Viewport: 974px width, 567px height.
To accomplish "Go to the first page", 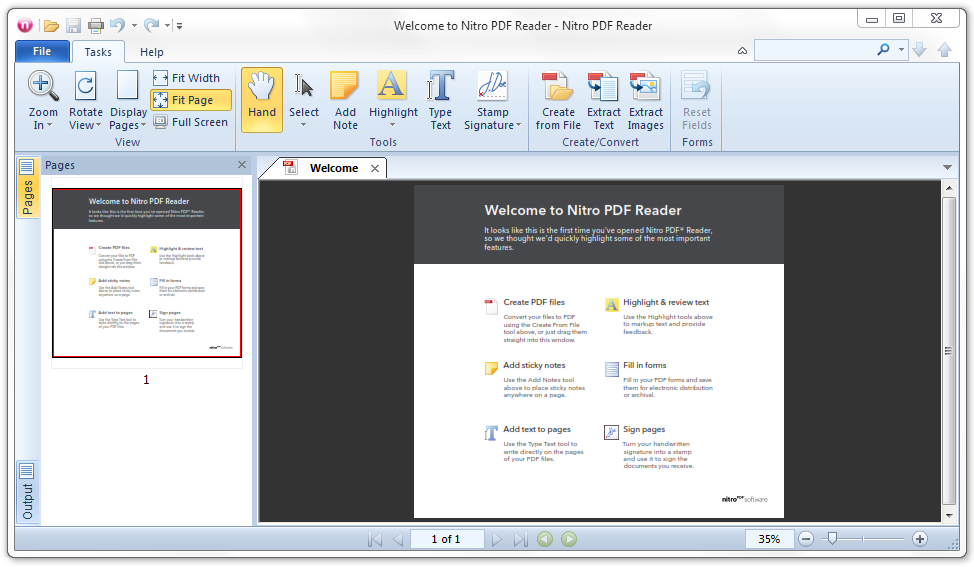I will [375, 539].
